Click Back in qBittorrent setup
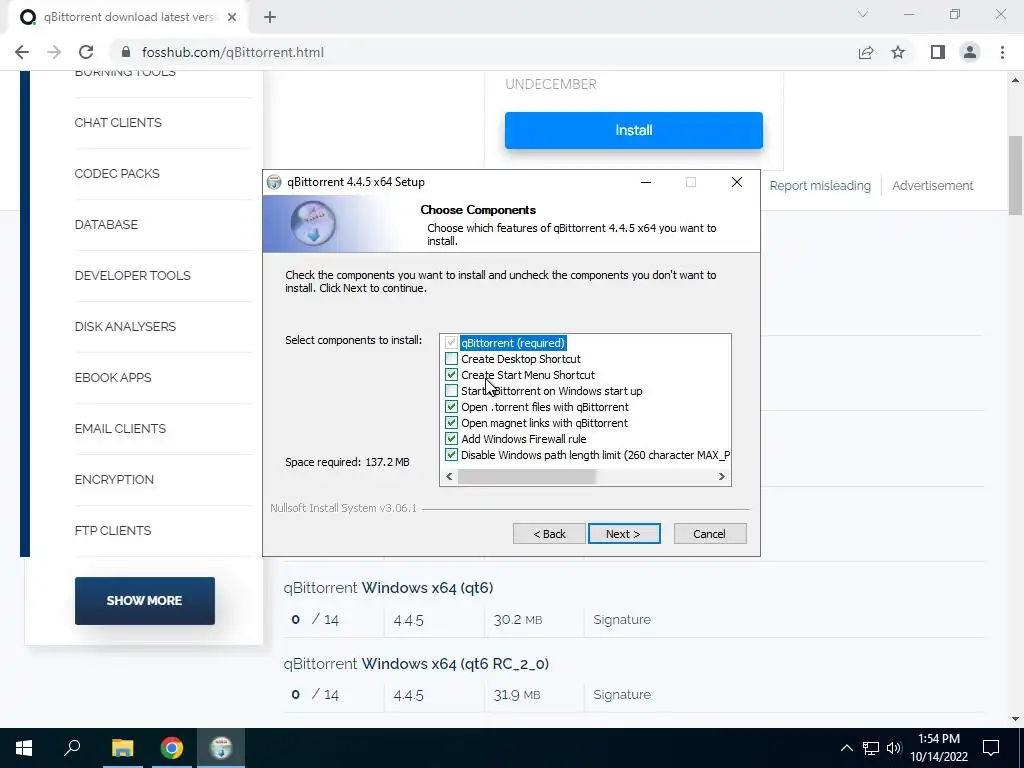The width and height of the screenshot is (1024, 768). coord(549,534)
